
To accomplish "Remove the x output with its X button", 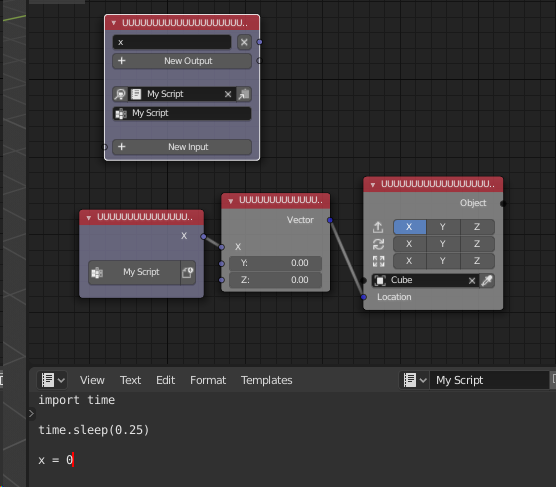I will click(x=244, y=42).
